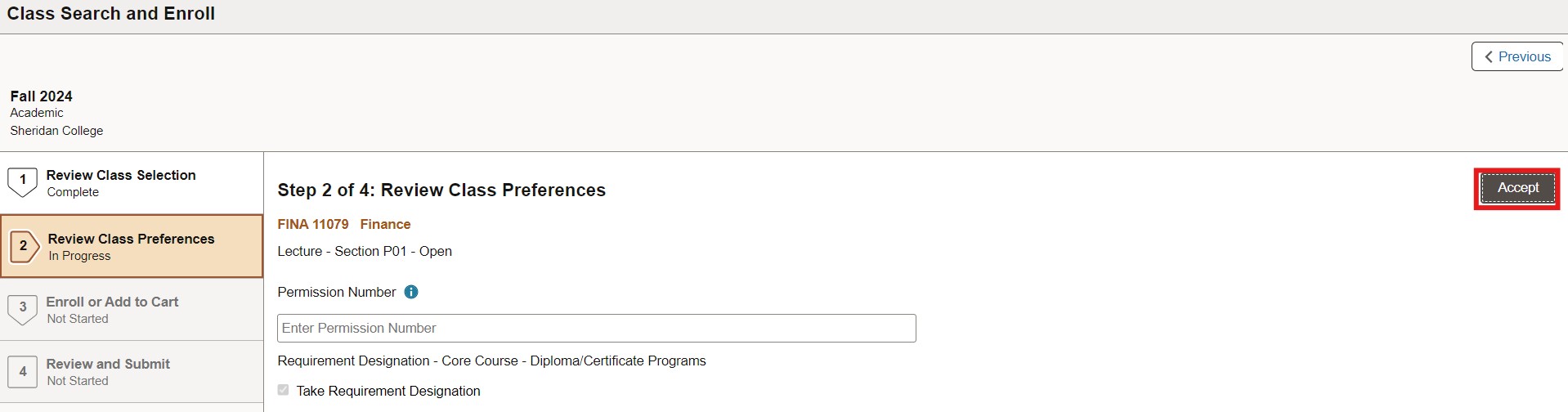1568x412 pixels.
Task: Click the Step 2 of 4 heading
Action: click(441, 190)
